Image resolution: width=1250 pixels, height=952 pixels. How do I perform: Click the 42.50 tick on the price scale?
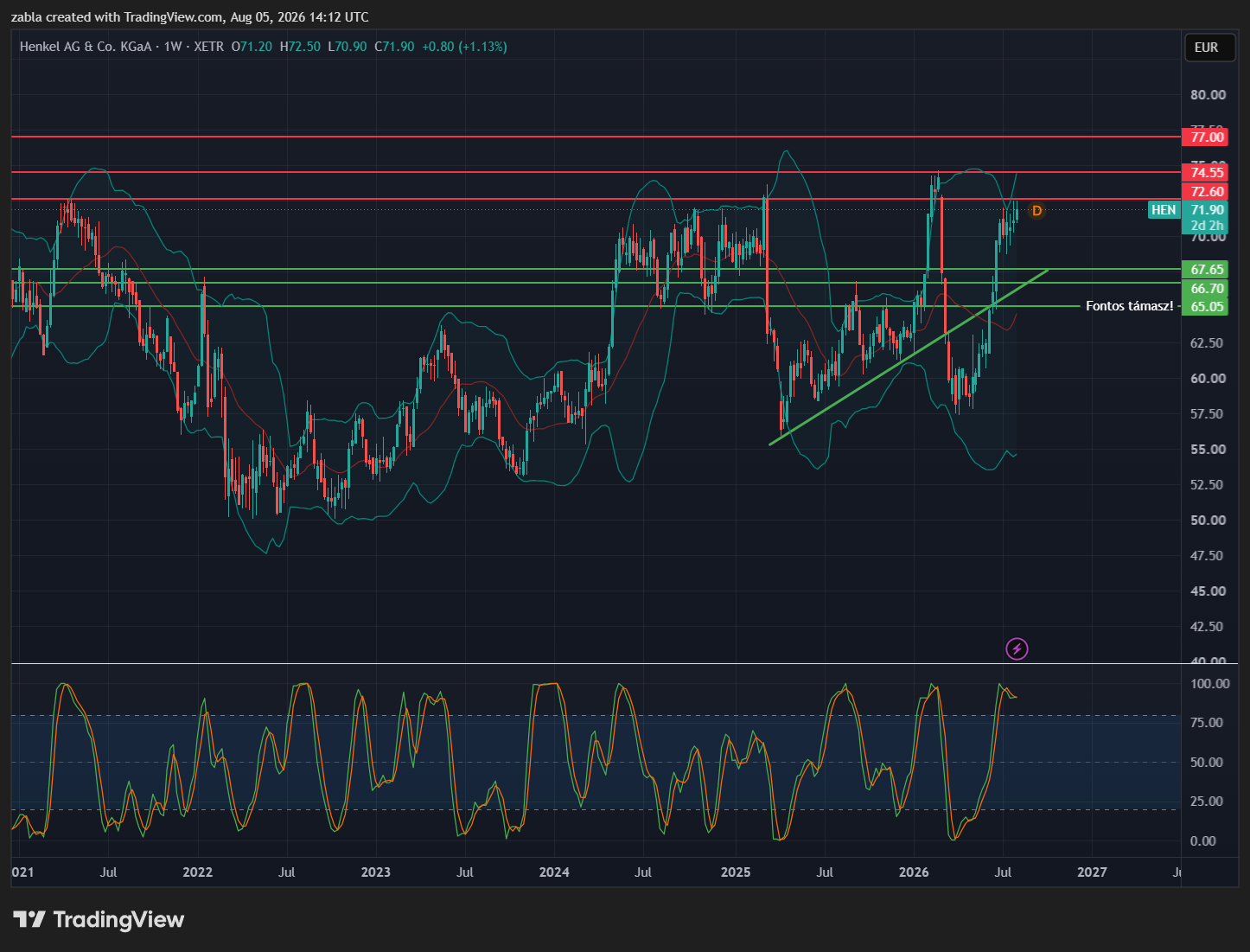pyautogui.click(x=1208, y=626)
